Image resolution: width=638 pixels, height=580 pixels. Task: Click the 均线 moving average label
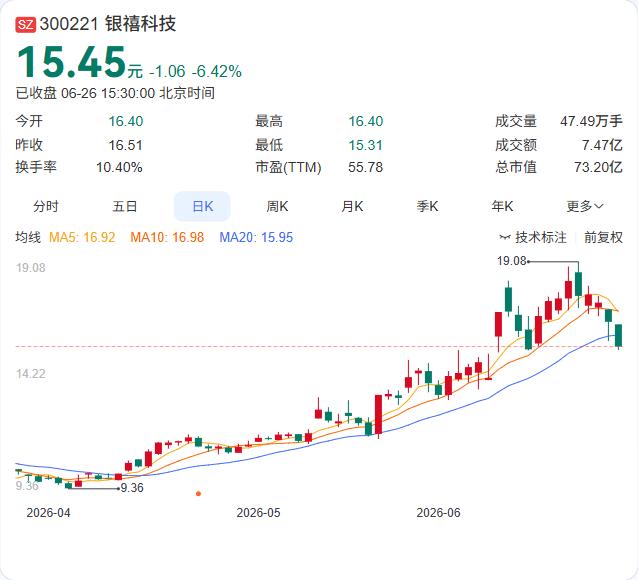(x=28, y=237)
